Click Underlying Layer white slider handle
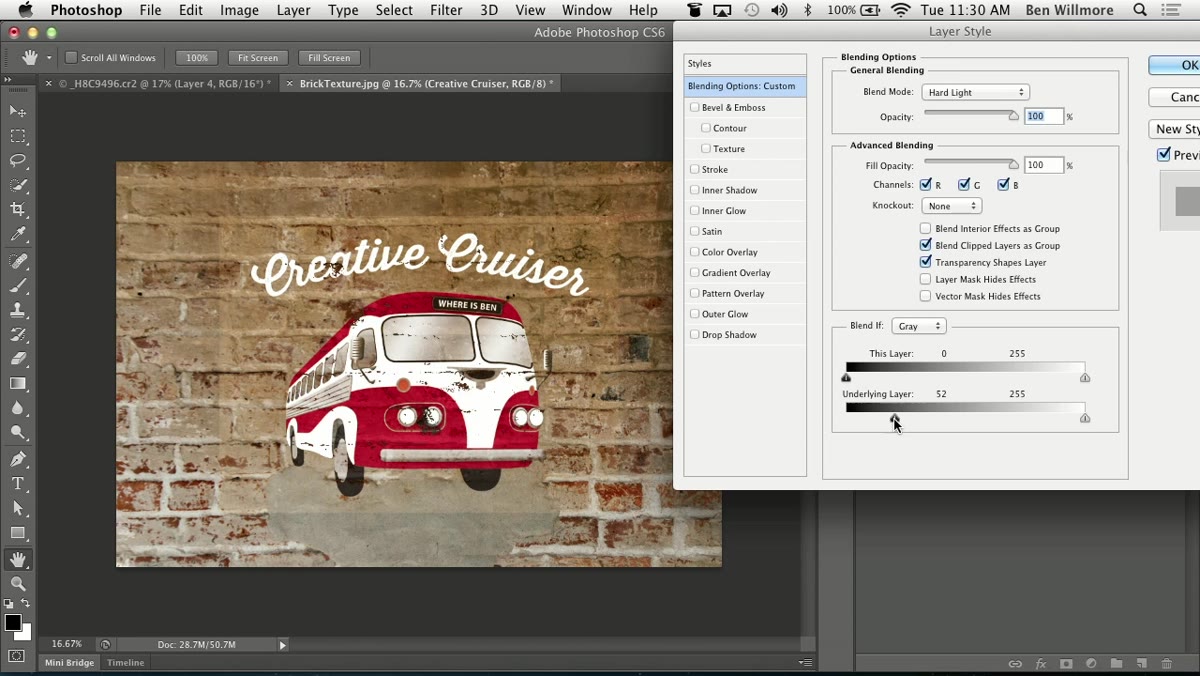Screen dimensions: 1200x676 click(x=1085, y=418)
